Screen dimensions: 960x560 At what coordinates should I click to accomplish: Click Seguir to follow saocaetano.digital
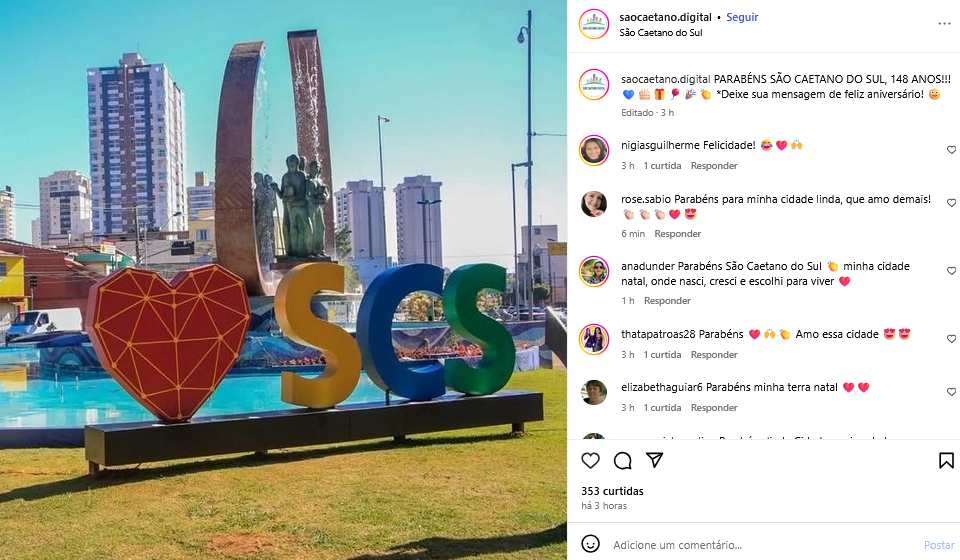(x=742, y=17)
